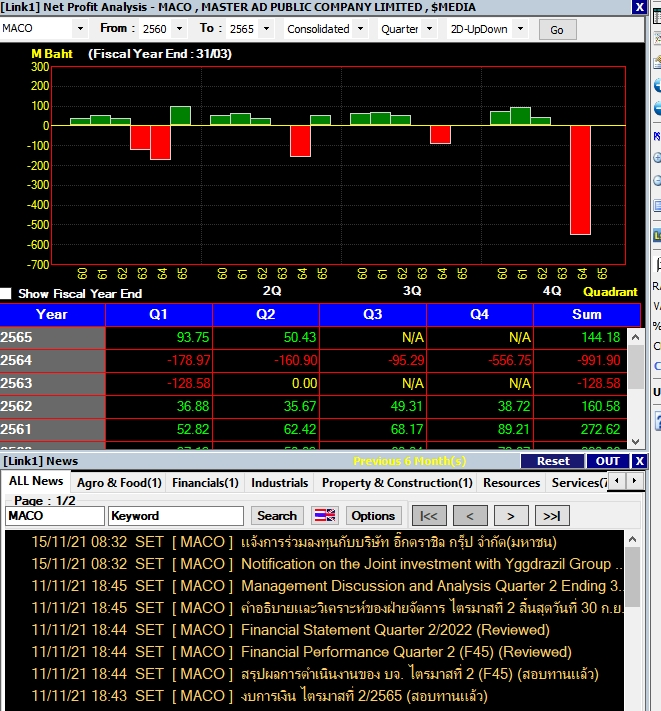Click the profit table scrollbar thumb
The width and height of the screenshot is (661, 711).
click(x=636, y=366)
